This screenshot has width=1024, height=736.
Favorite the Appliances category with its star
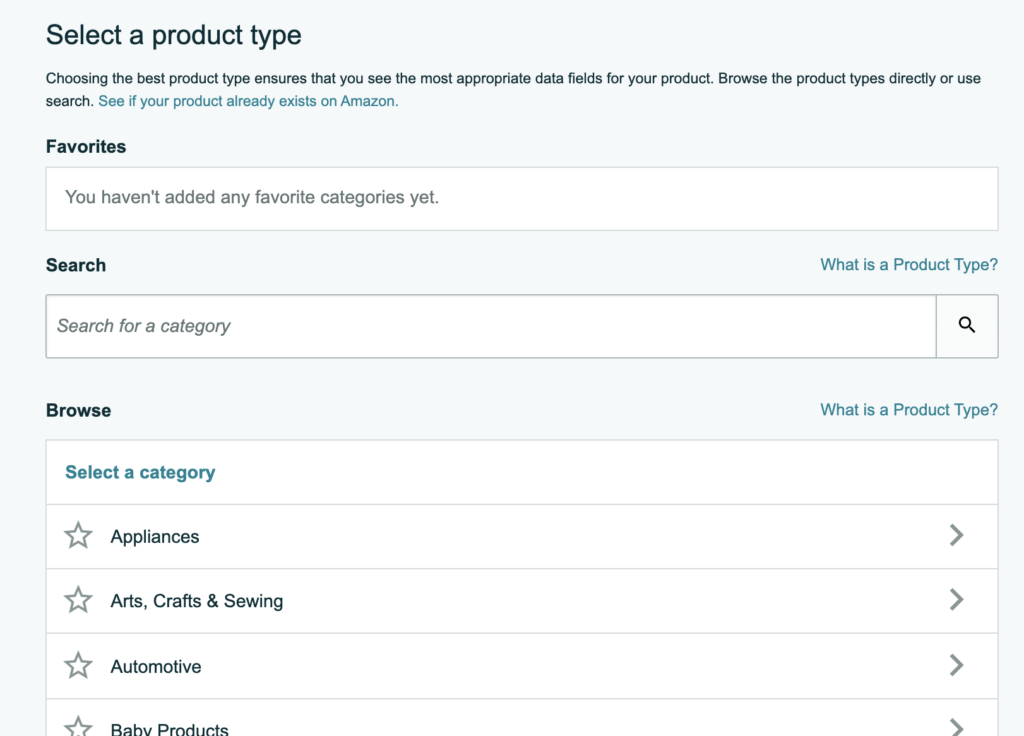pyautogui.click(x=78, y=536)
